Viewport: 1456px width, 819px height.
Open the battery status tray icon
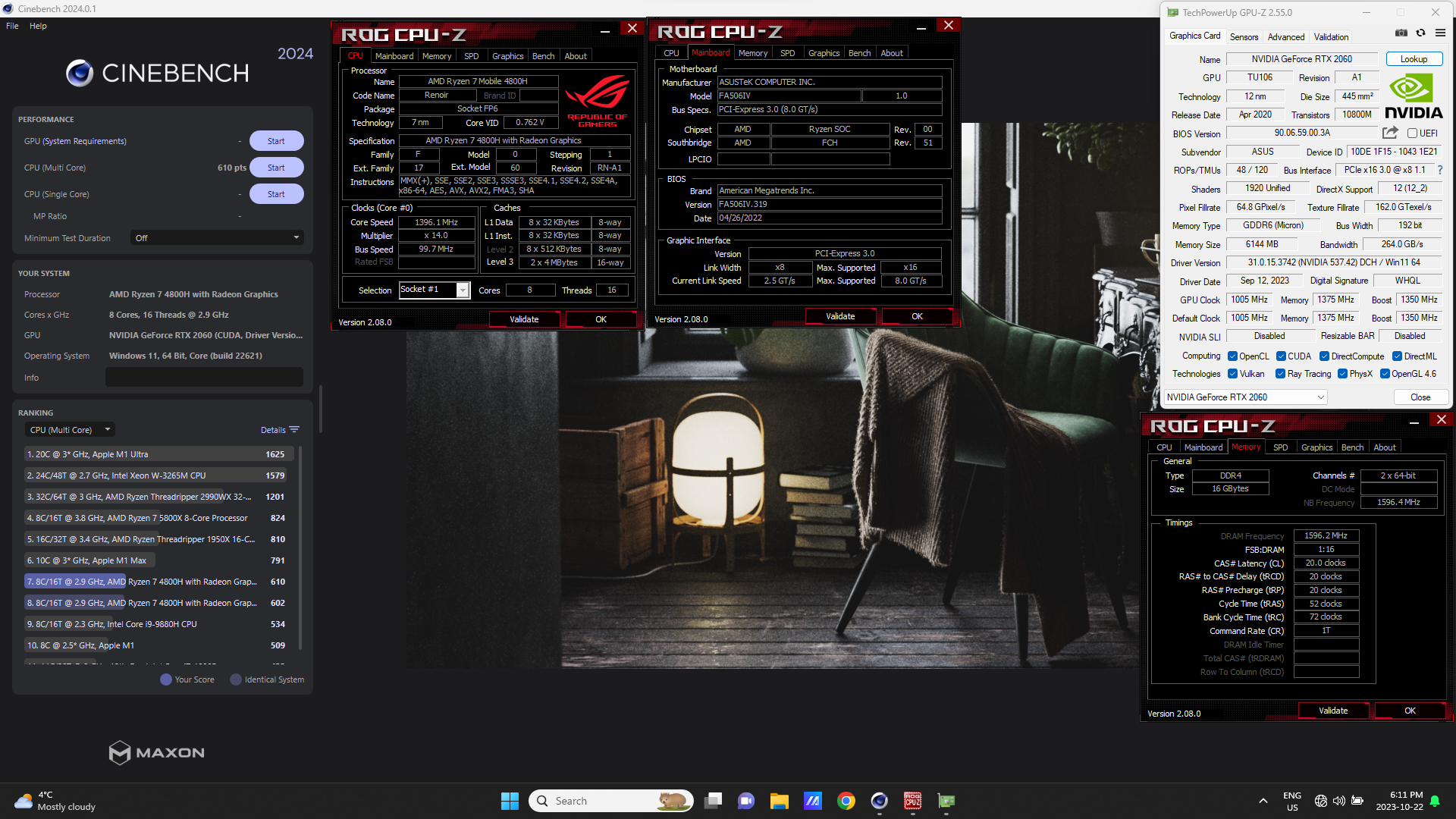1357,801
